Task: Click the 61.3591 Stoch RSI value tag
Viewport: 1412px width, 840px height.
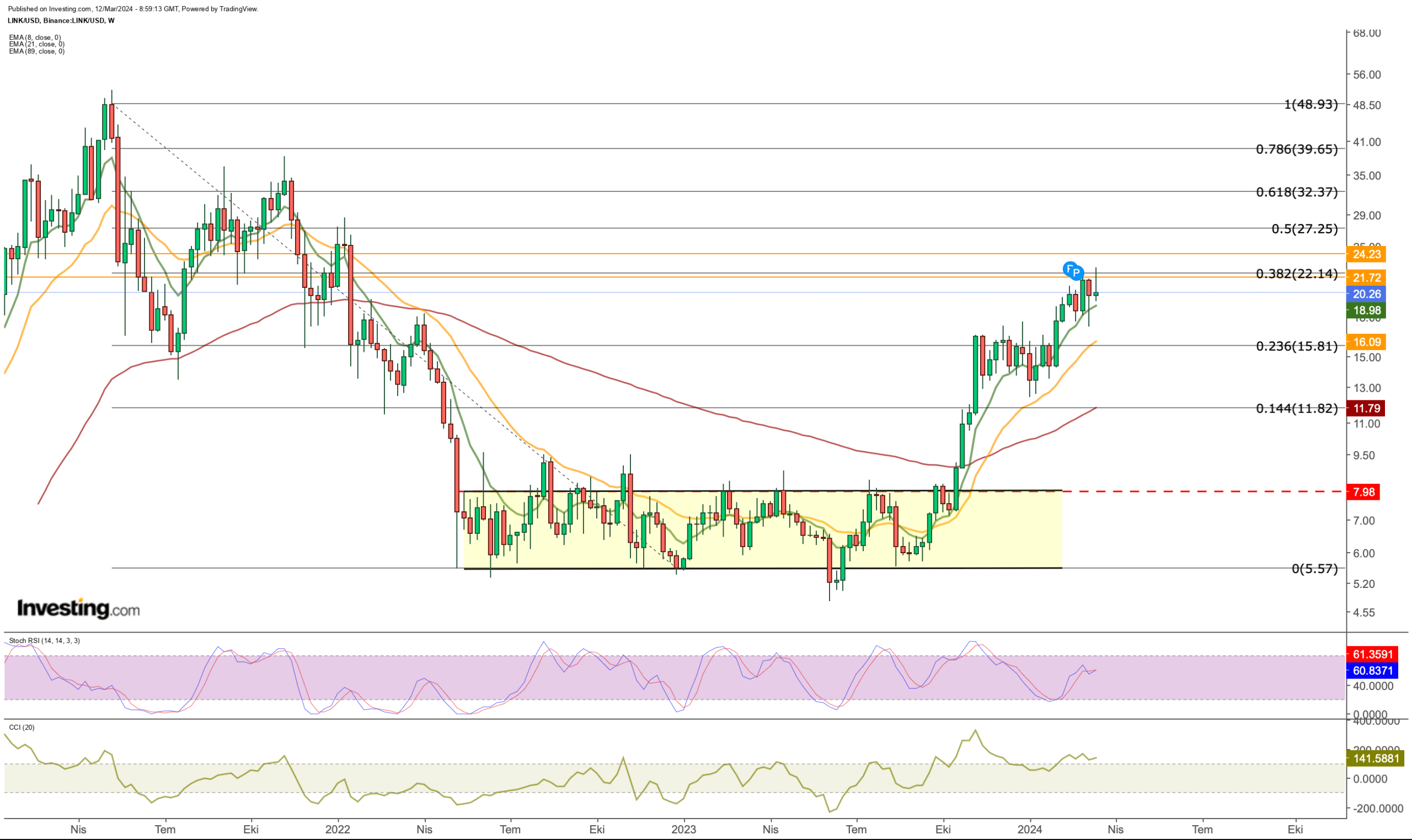Action: tap(1372, 654)
